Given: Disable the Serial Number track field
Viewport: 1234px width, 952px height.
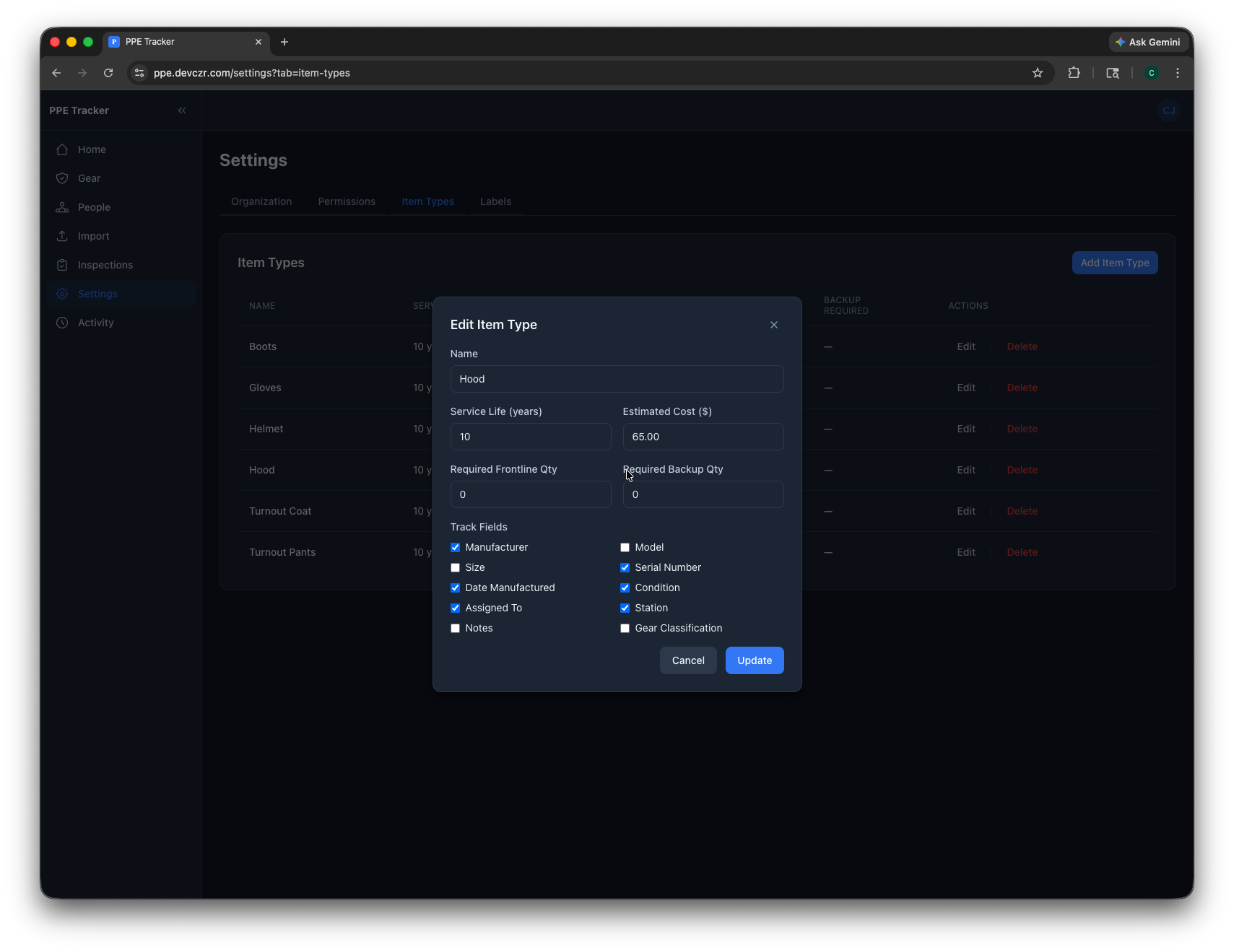Looking at the screenshot, I should (x=625, y=568).
